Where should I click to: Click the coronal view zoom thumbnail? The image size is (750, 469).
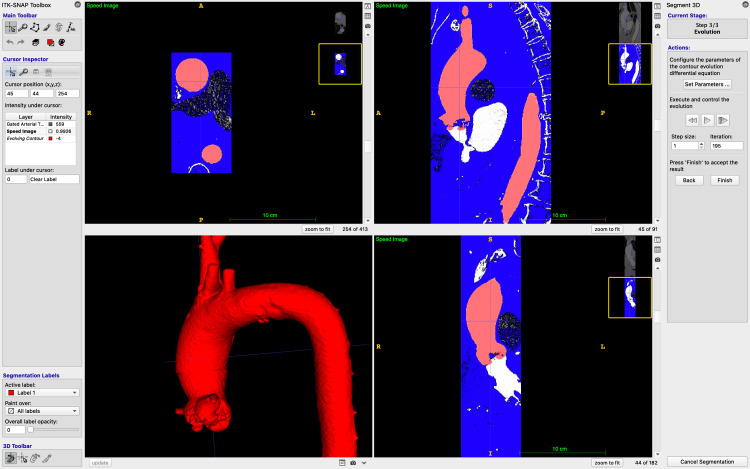click(630, 297)
